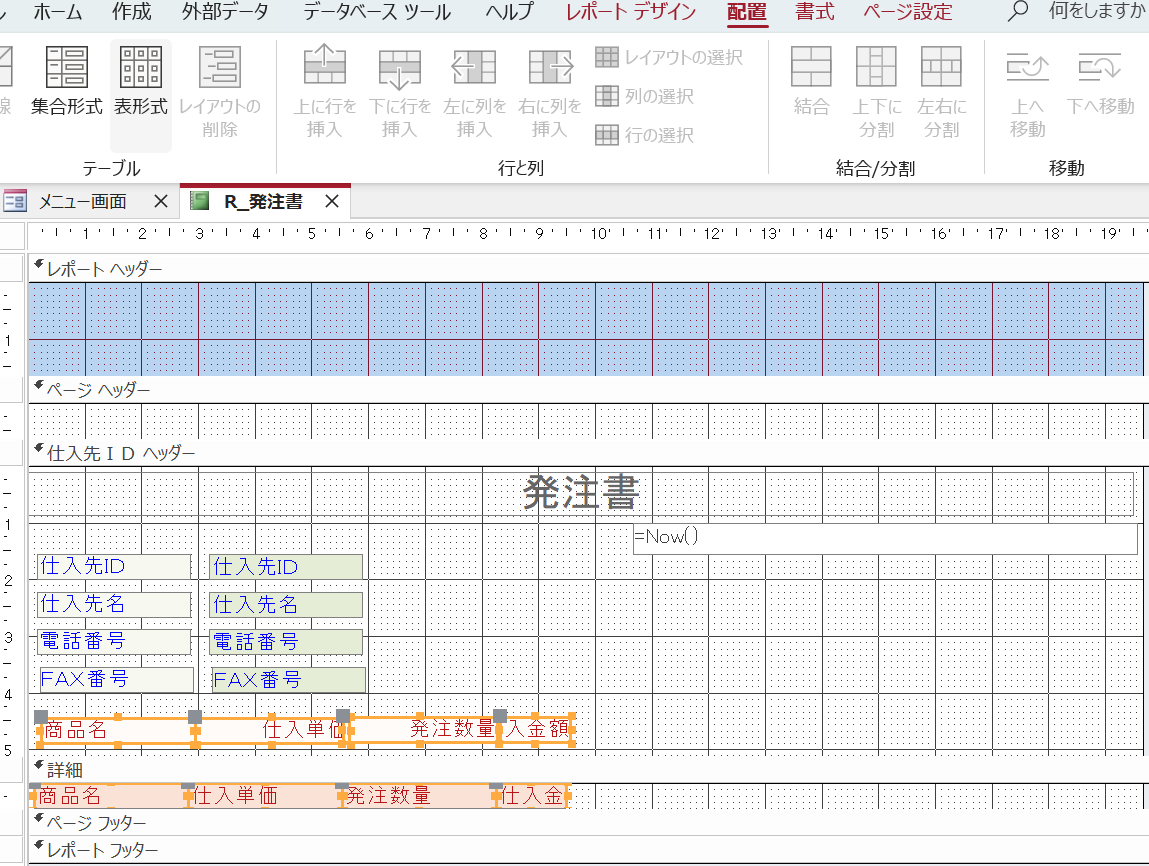Image resolution: width=1149 pixels, height=866 pixels.
Task: Click レイアウトの削除 remove layout icon
Action: [x=220, y=92]
